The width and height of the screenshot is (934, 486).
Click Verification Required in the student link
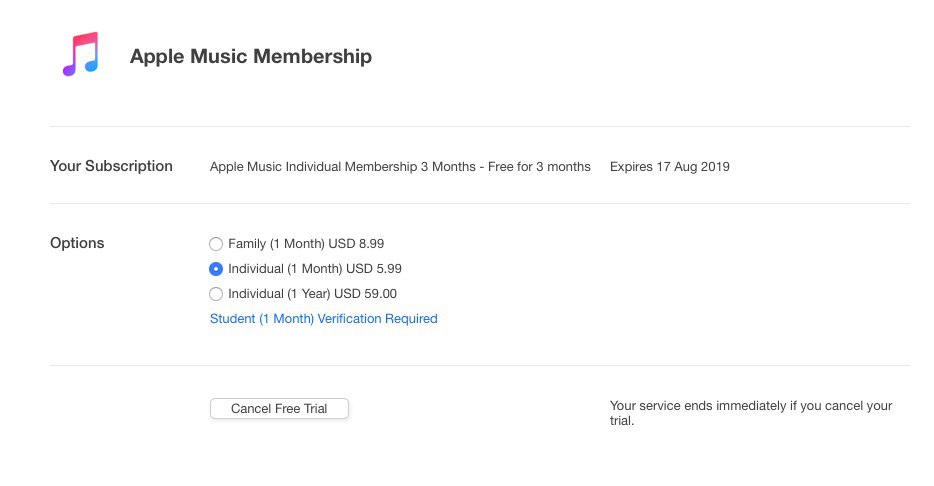point(378,319)
